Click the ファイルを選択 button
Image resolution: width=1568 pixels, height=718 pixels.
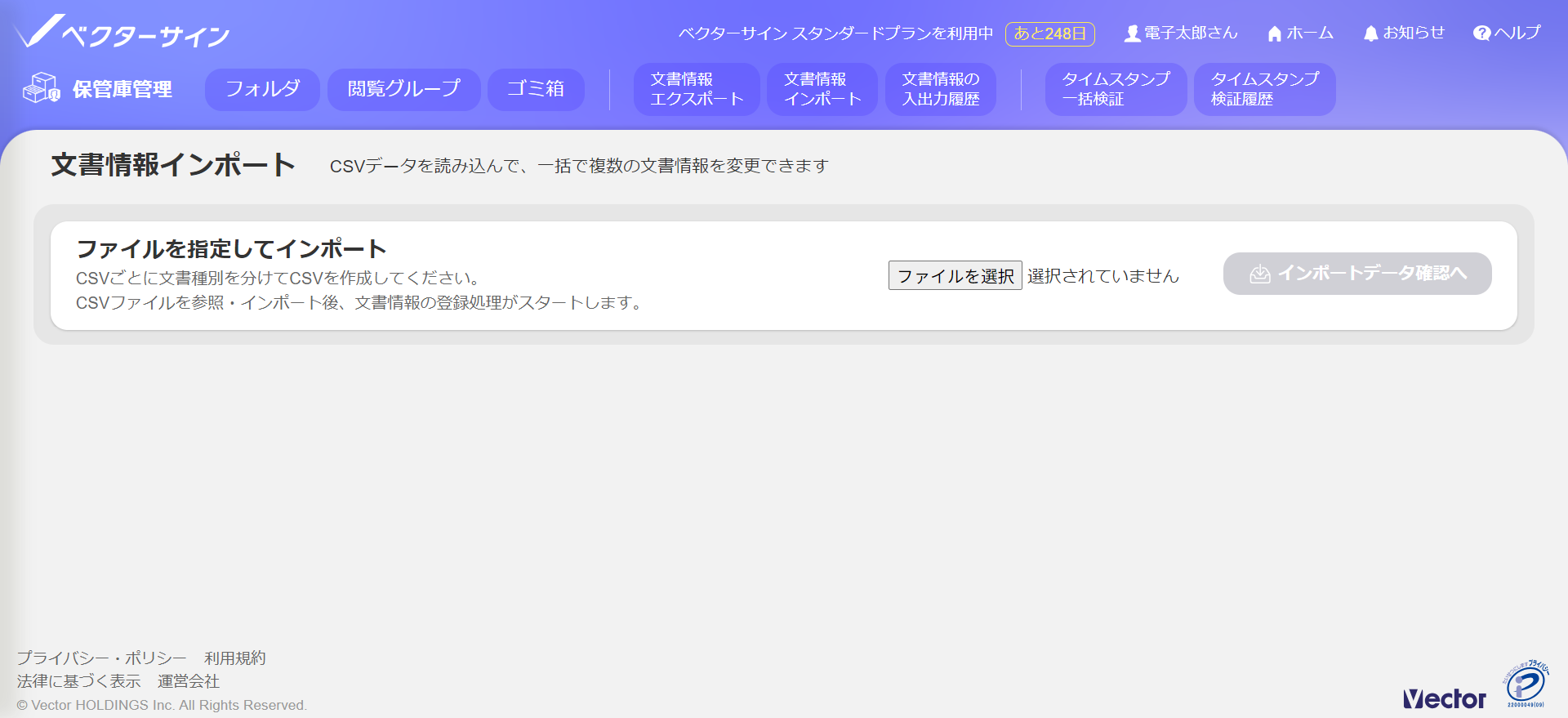coord(955,275)
